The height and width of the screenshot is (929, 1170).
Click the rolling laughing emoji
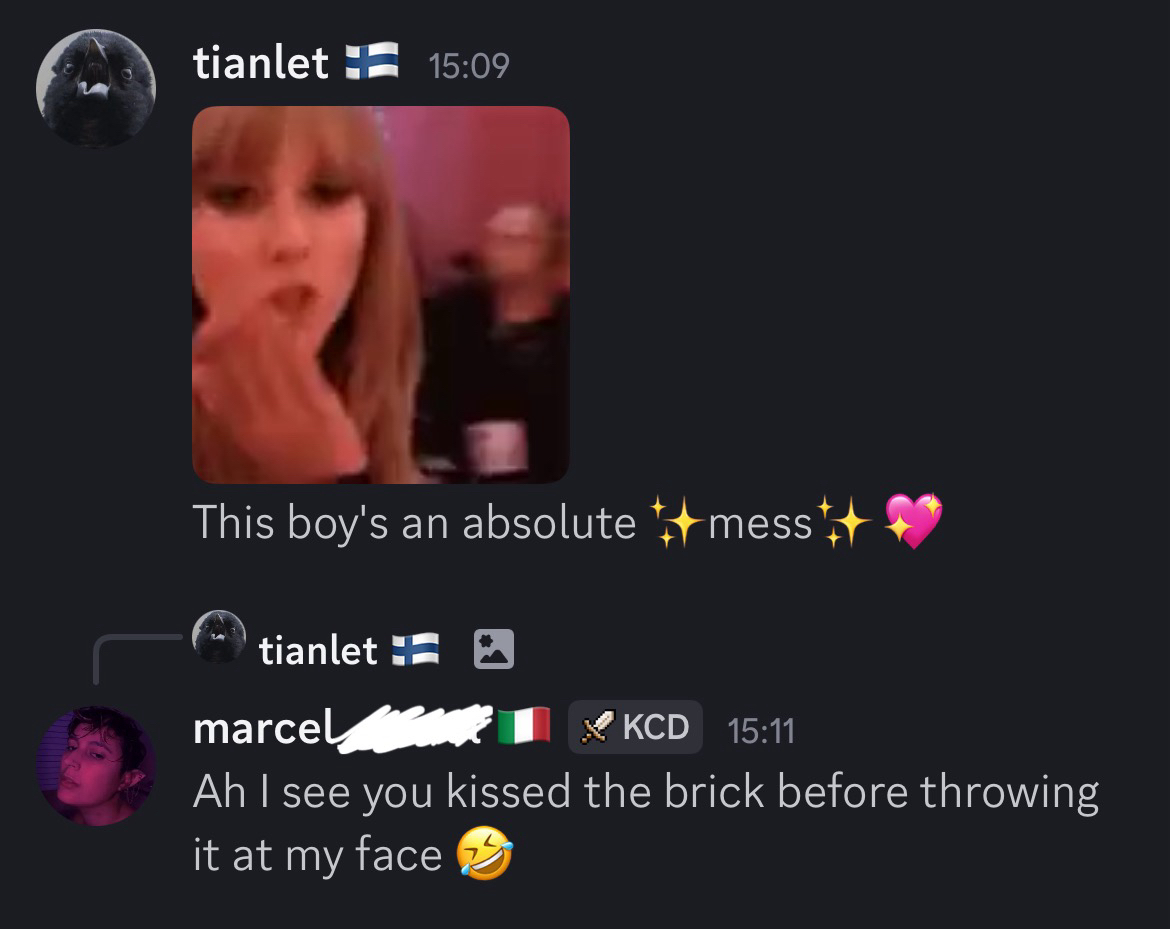point(485,853)
